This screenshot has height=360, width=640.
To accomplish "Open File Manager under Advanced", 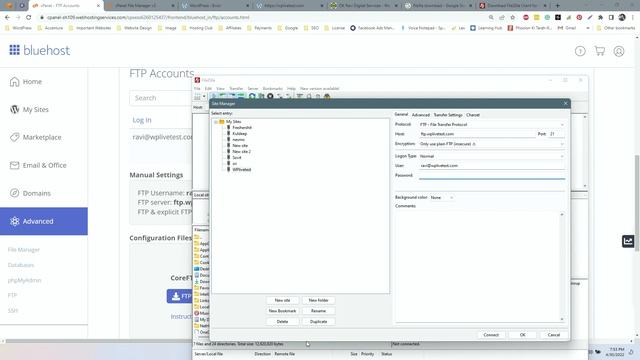I will click(24, 250).
